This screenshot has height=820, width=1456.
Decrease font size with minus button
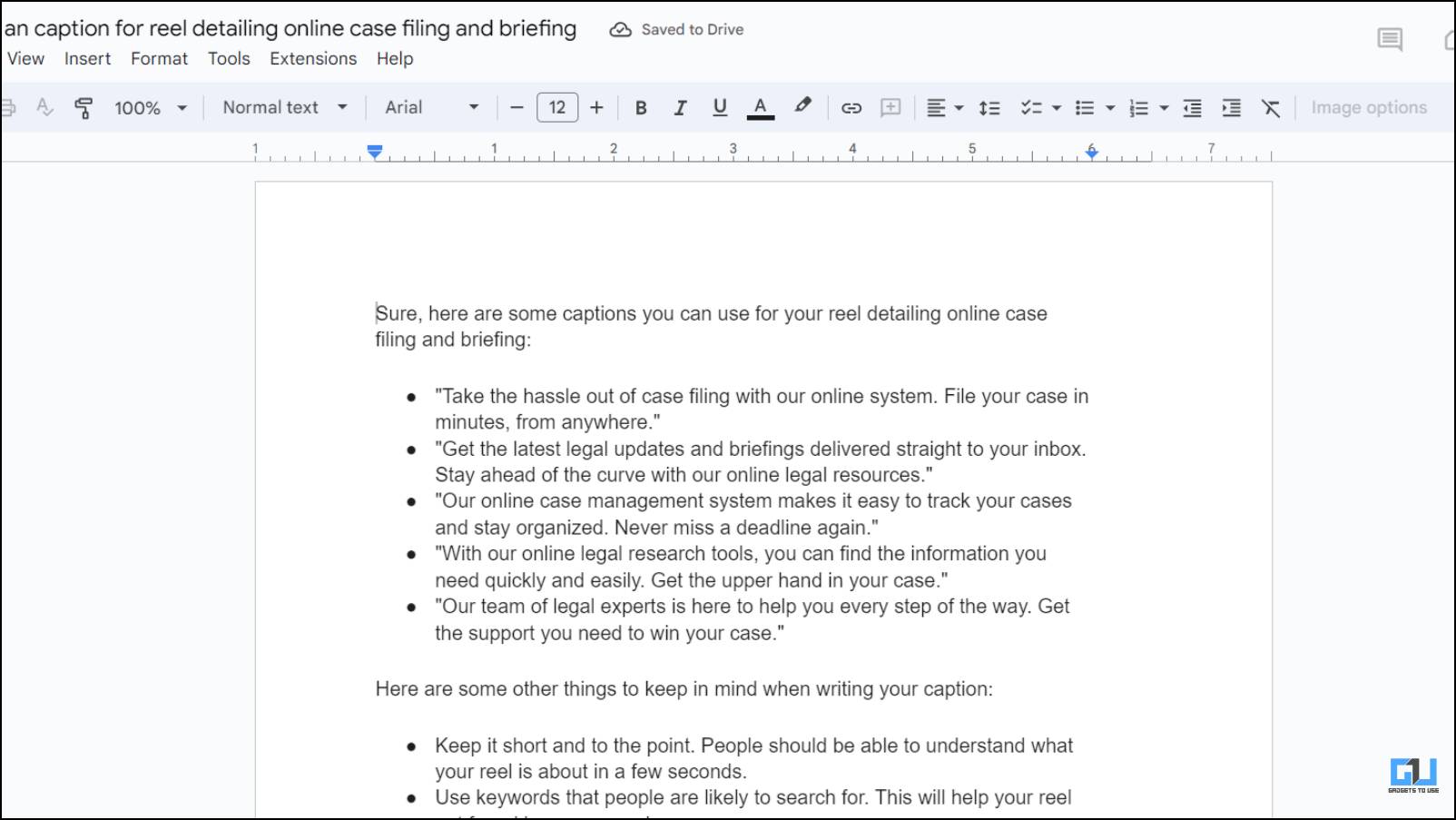point(516,107)
